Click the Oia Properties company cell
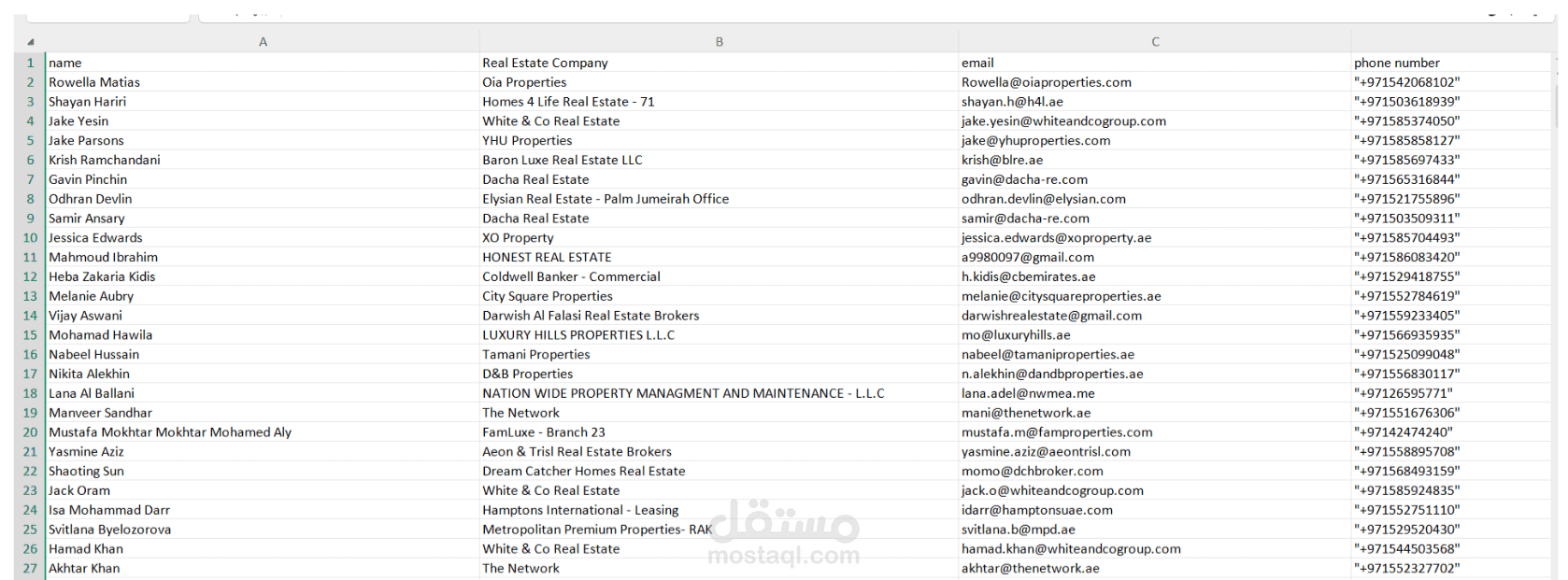The image size is (1568, 580). [x=719, y=82]
